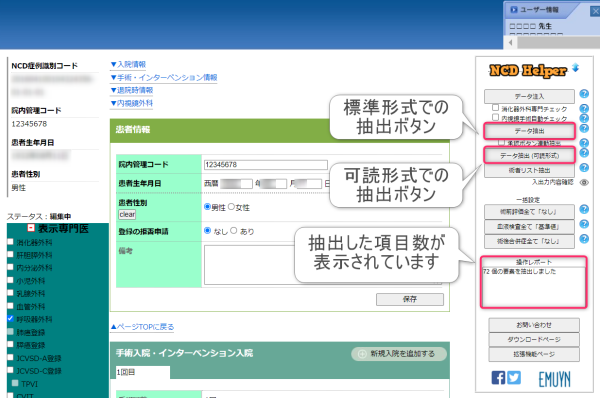Select なし for 登録の拒否申請
This screenshot has height=398, width=600.
pyautogui.click(x=207, y=230)
